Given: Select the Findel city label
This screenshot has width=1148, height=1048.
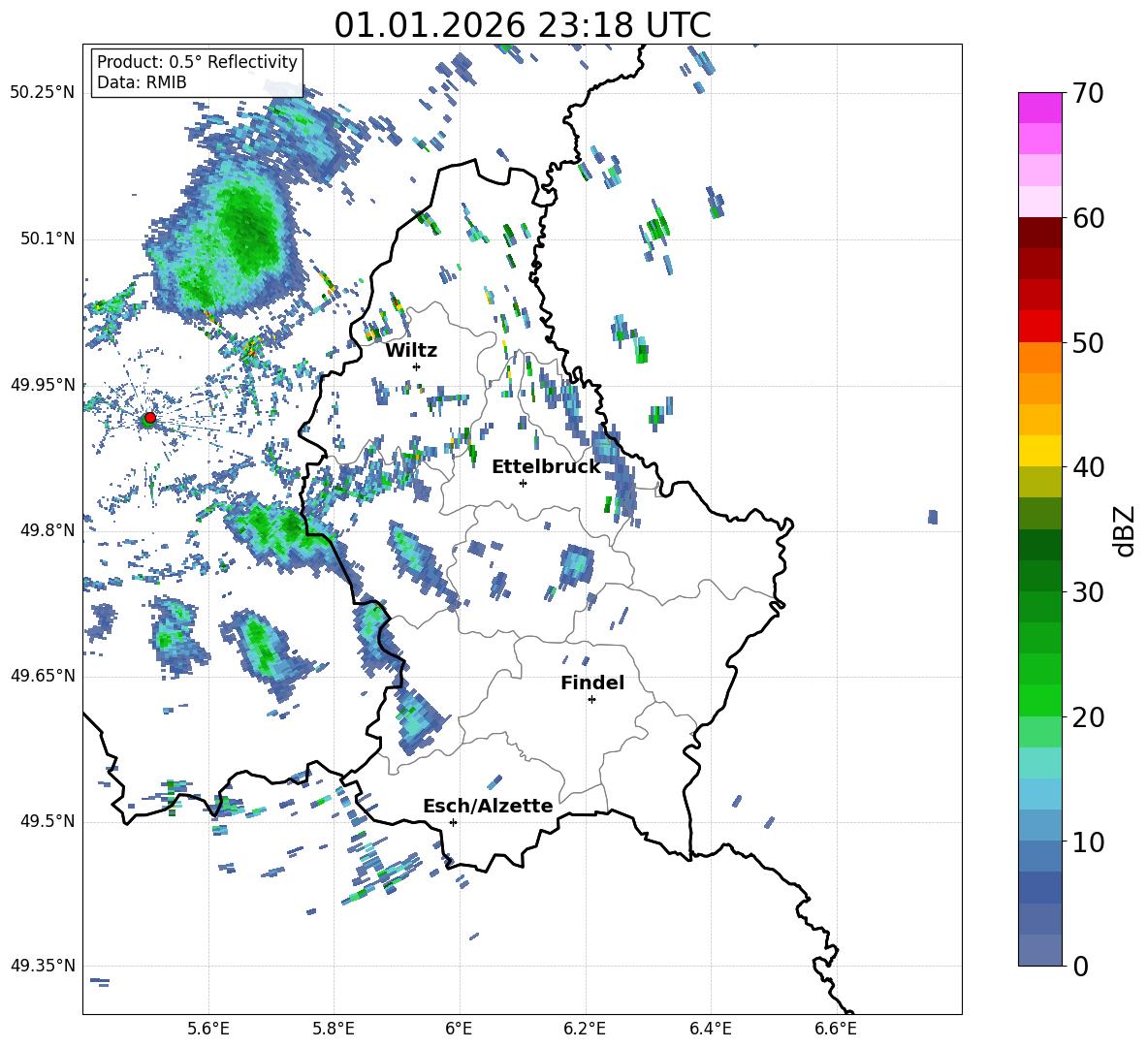Looking at the screenshot, I should coord(592,683).
